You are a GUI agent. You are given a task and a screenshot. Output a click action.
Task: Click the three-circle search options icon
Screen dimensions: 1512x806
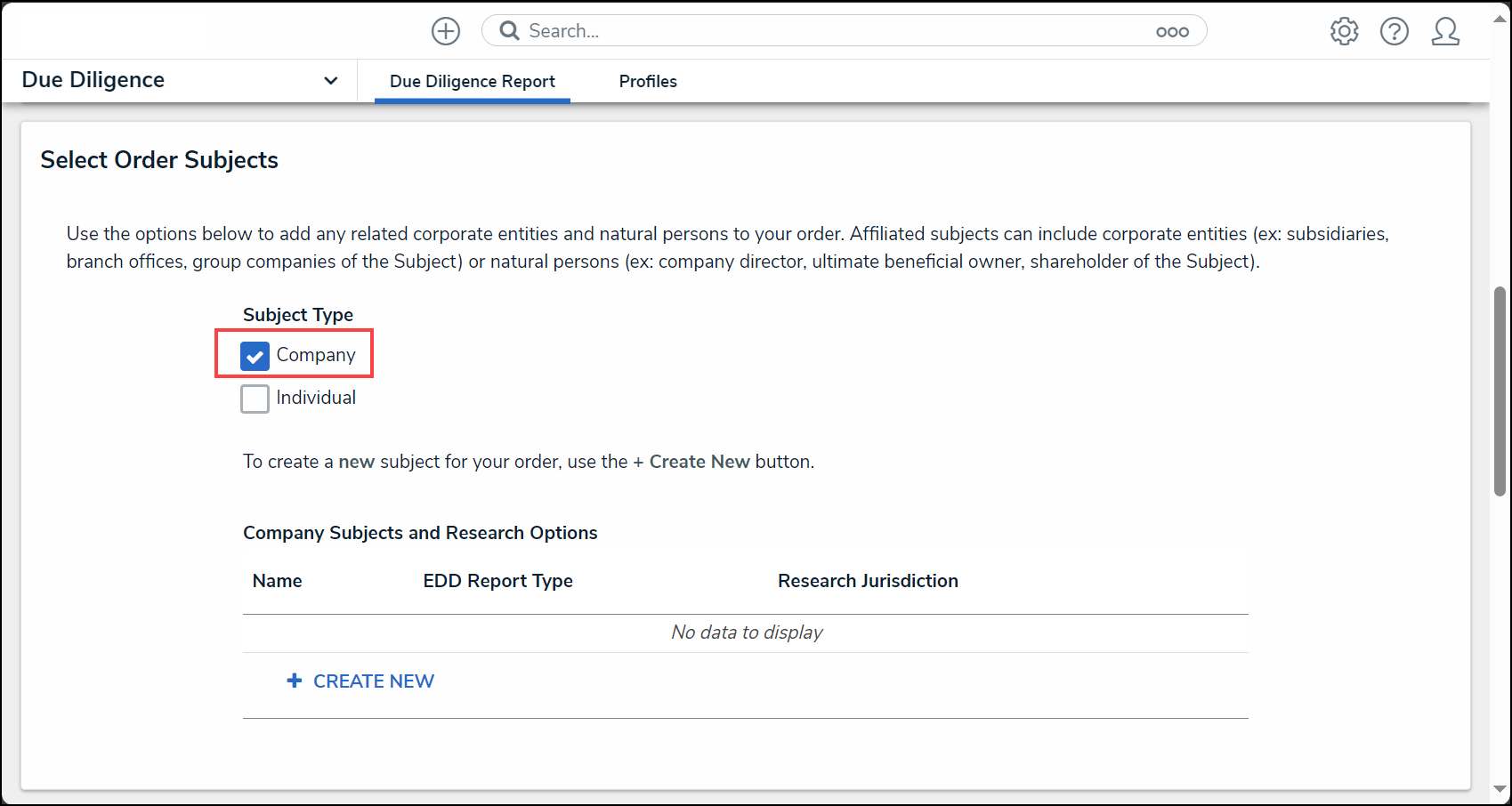1172,32
